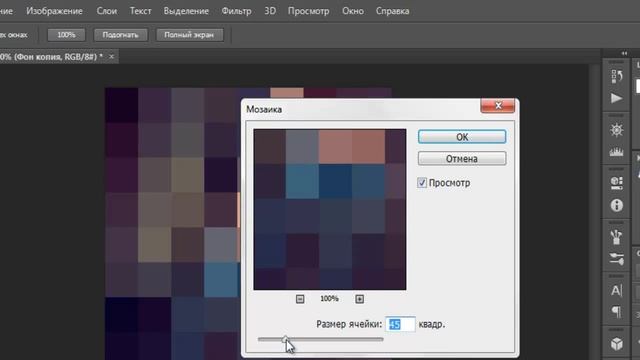
Task: Close the Фон копия document tab
Action: coord(111,57)
